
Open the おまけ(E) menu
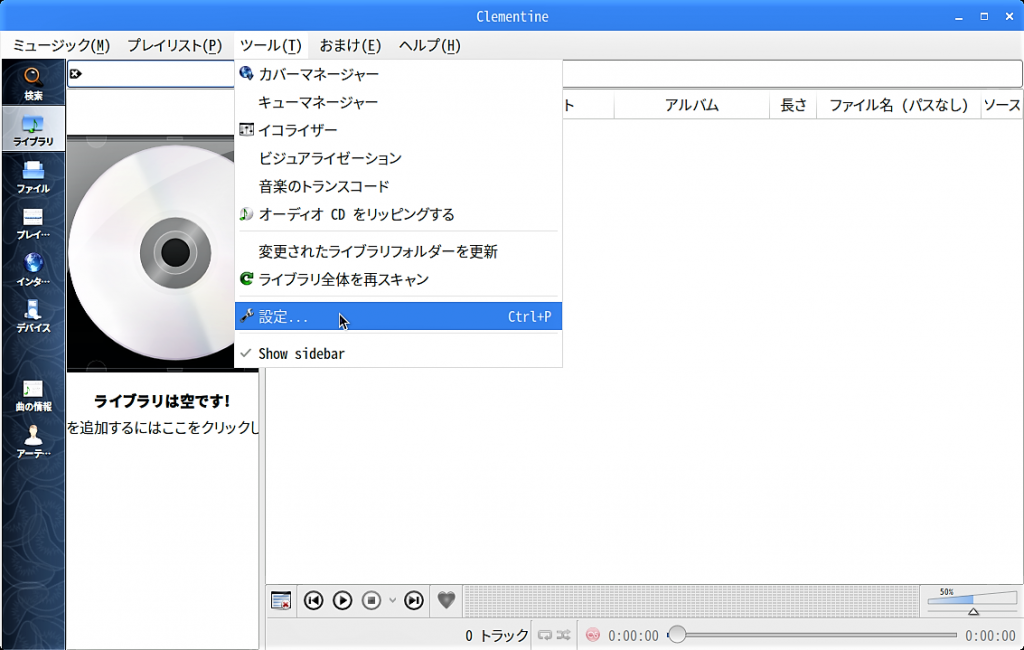click(350, 46)
